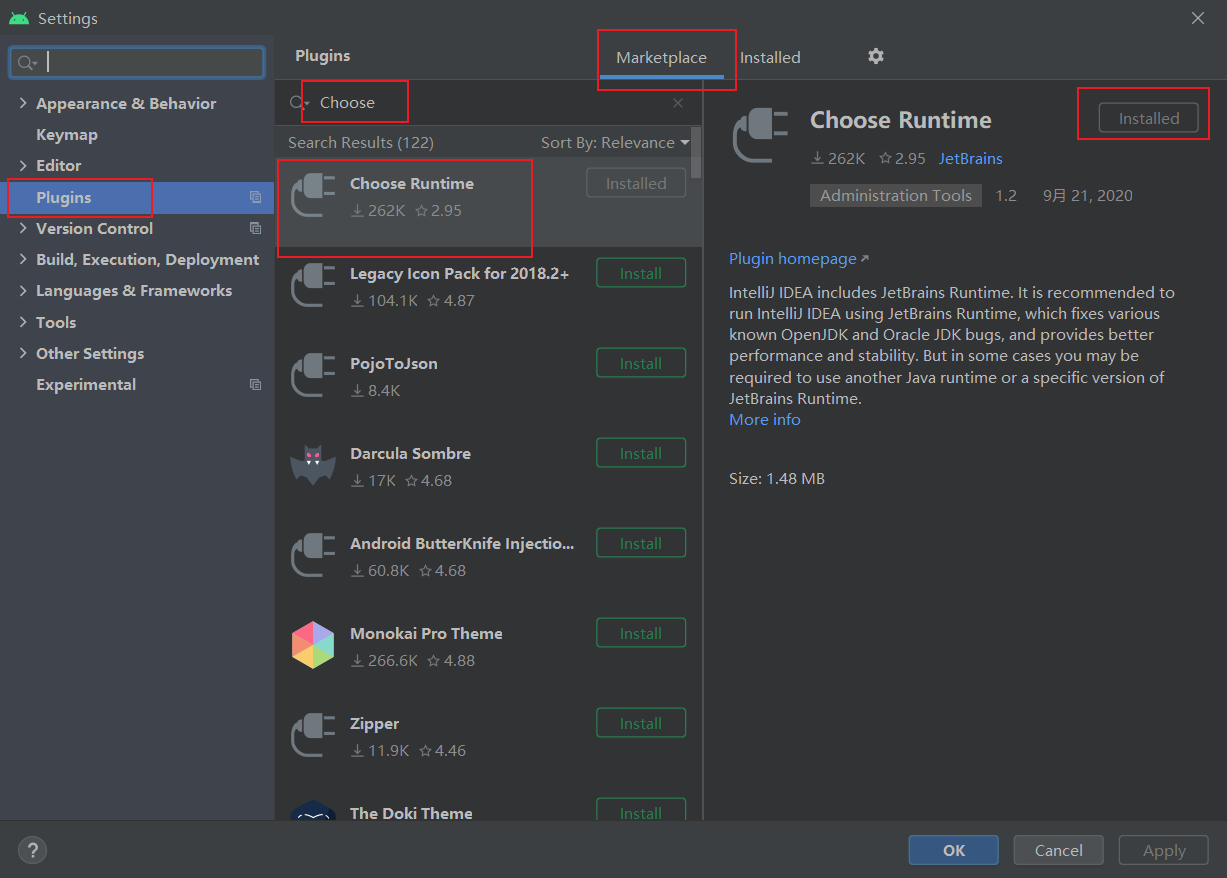The width and height of the screenshot is (1227, 878).
Task: Click settings search magnifier icon
Action: point(27,63)
